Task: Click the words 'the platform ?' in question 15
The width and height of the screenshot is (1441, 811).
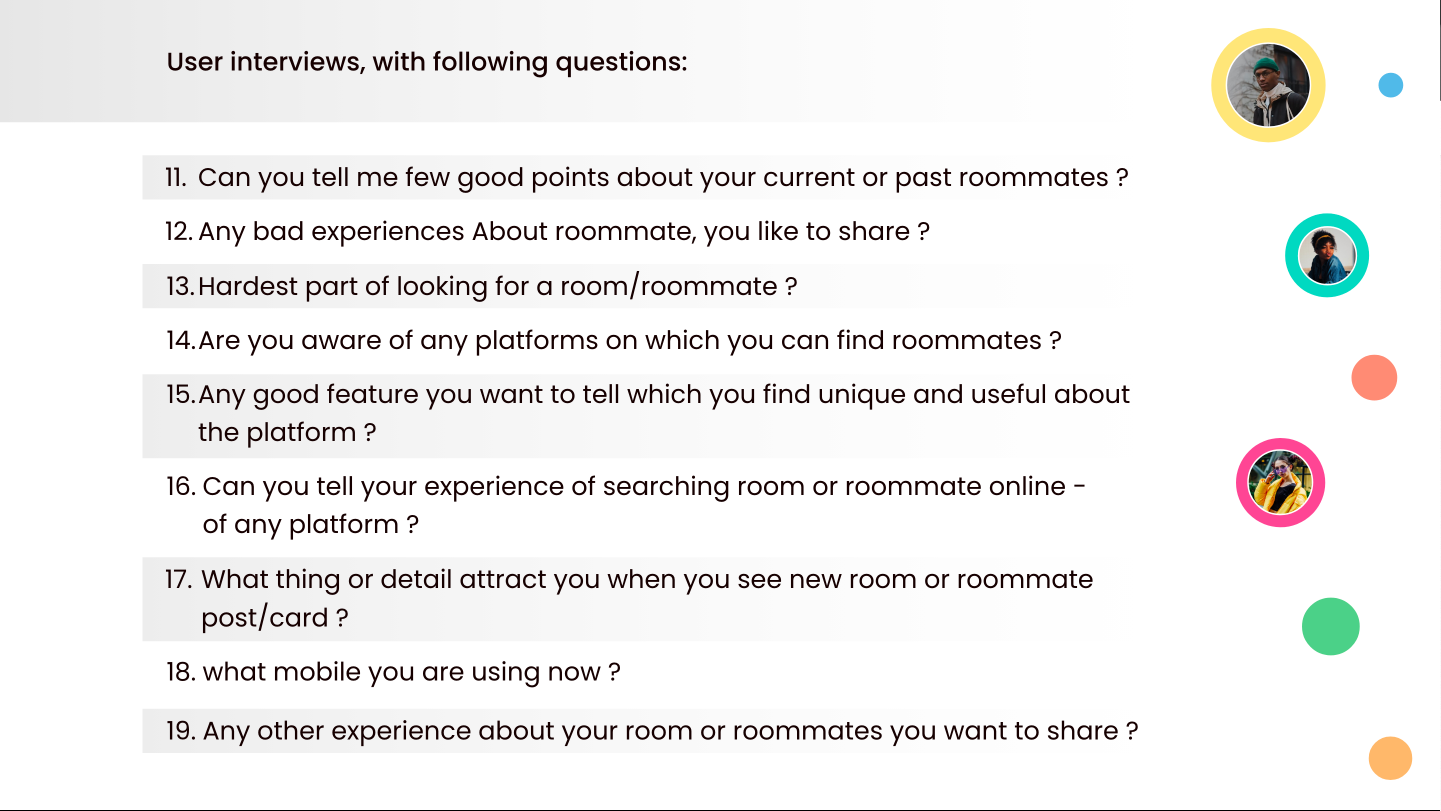Action: [x=287, y=433]
